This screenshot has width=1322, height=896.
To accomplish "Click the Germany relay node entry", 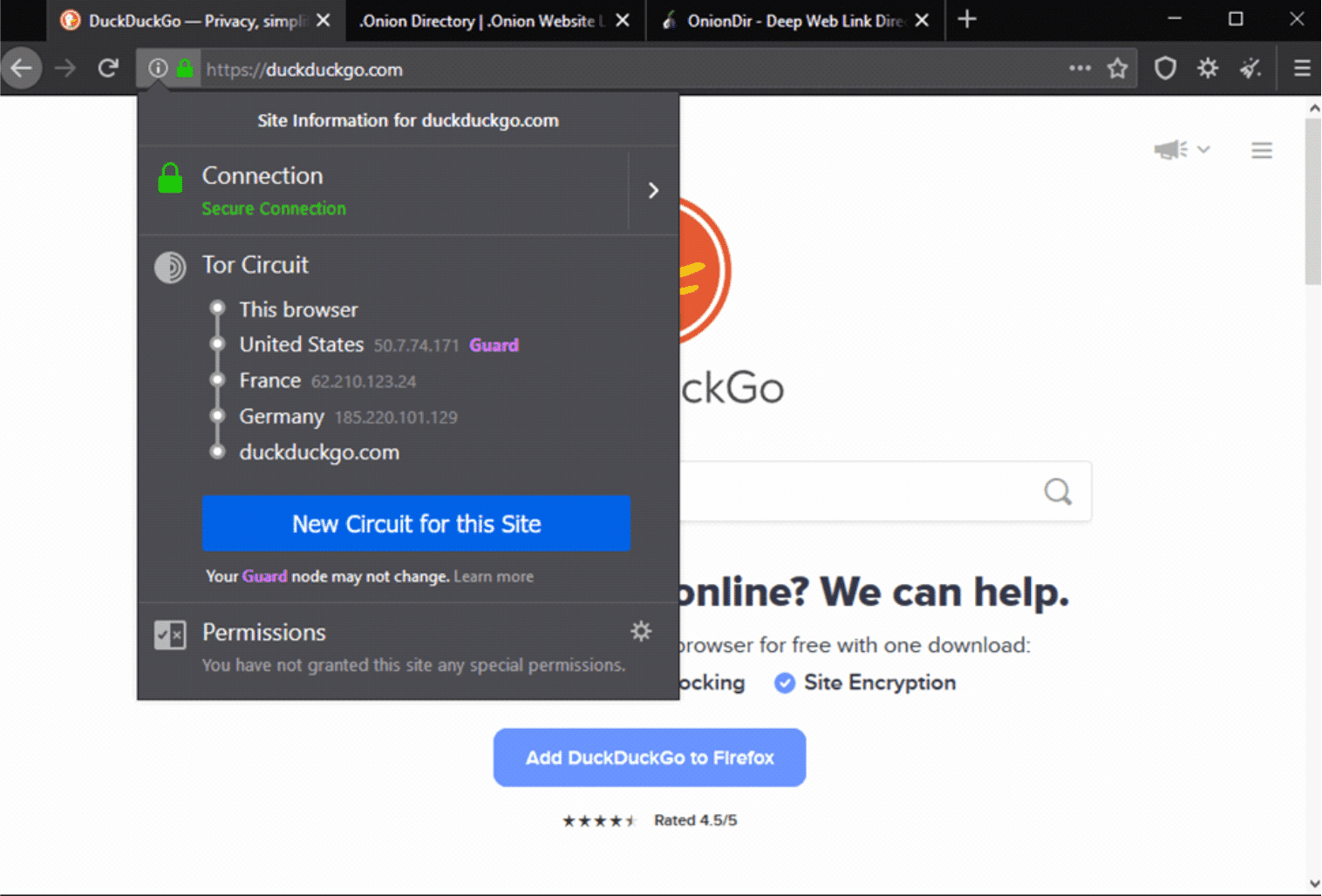I will pyautogui.click(x=348, y=416).
